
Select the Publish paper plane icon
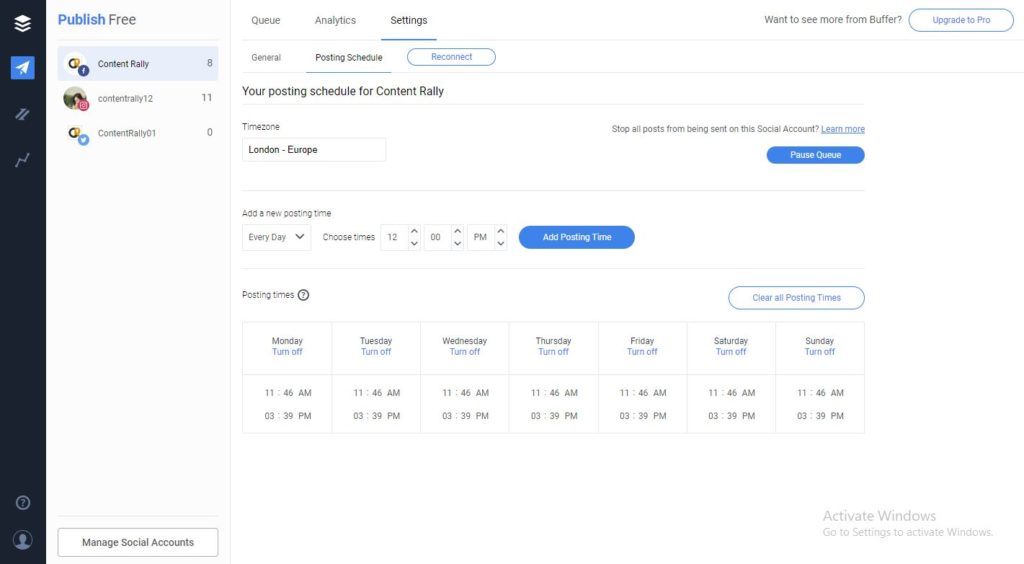coord(22,67)
